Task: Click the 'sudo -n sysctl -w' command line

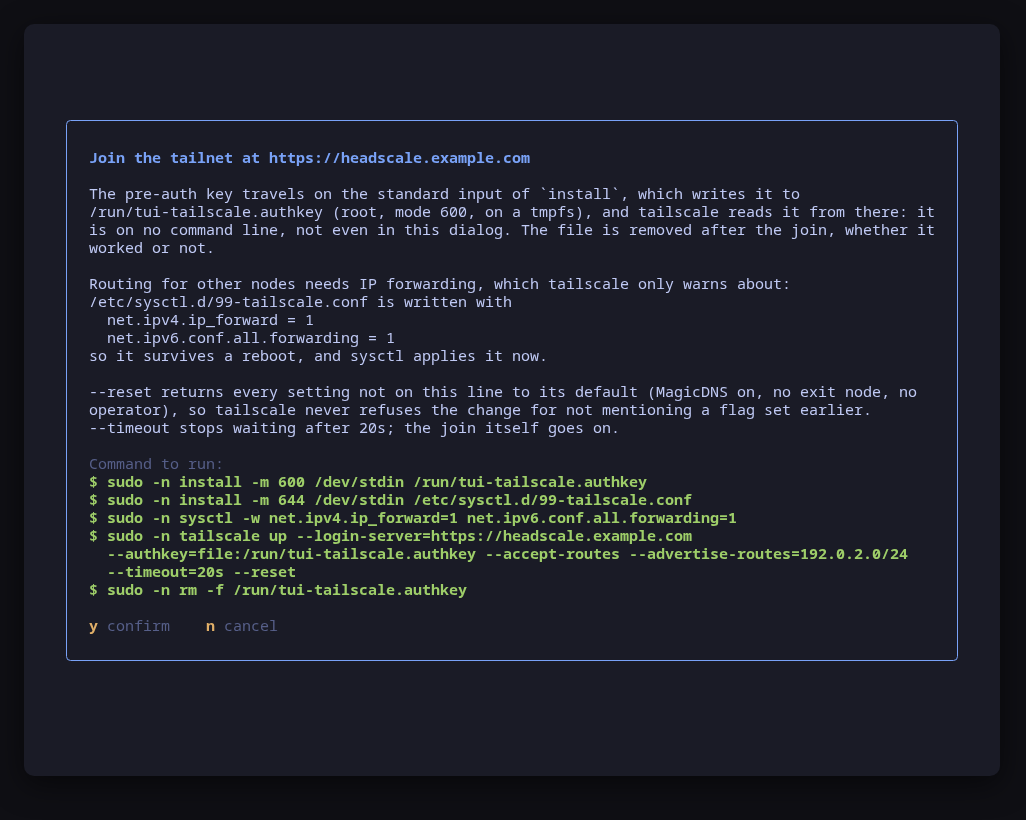Action: pyautogui.click(x=413, y=518)
